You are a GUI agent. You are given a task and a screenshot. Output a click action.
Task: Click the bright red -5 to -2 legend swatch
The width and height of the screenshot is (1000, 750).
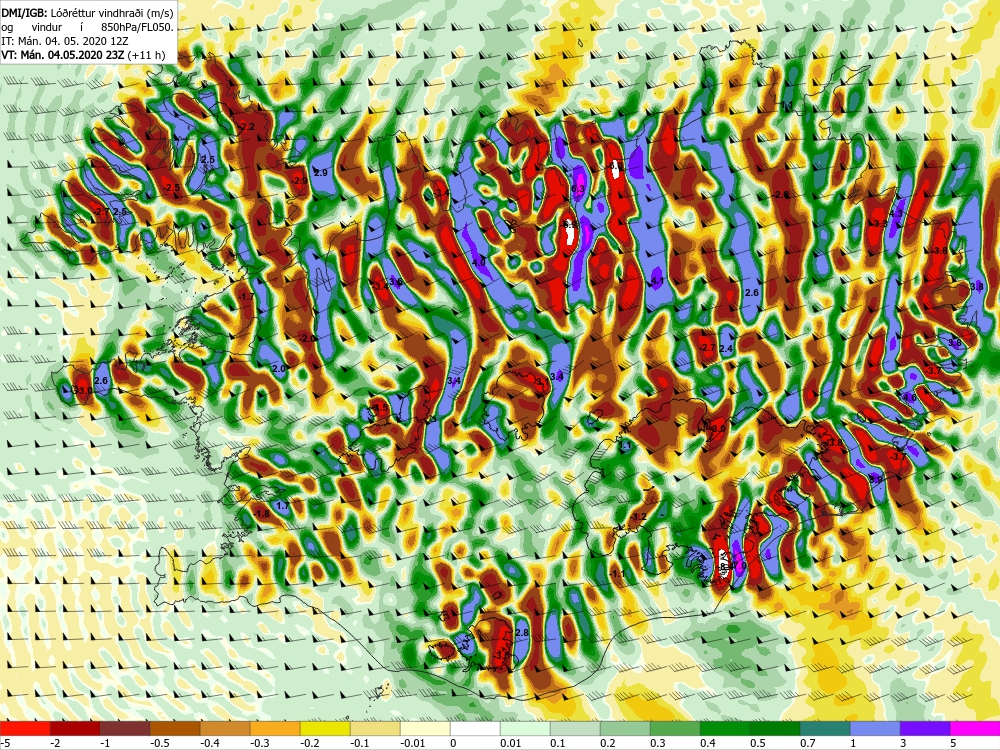pos(25,728)
